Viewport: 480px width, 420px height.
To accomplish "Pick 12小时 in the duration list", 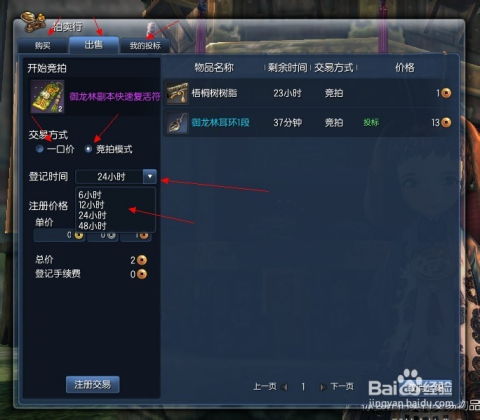I will click(91, 205).
